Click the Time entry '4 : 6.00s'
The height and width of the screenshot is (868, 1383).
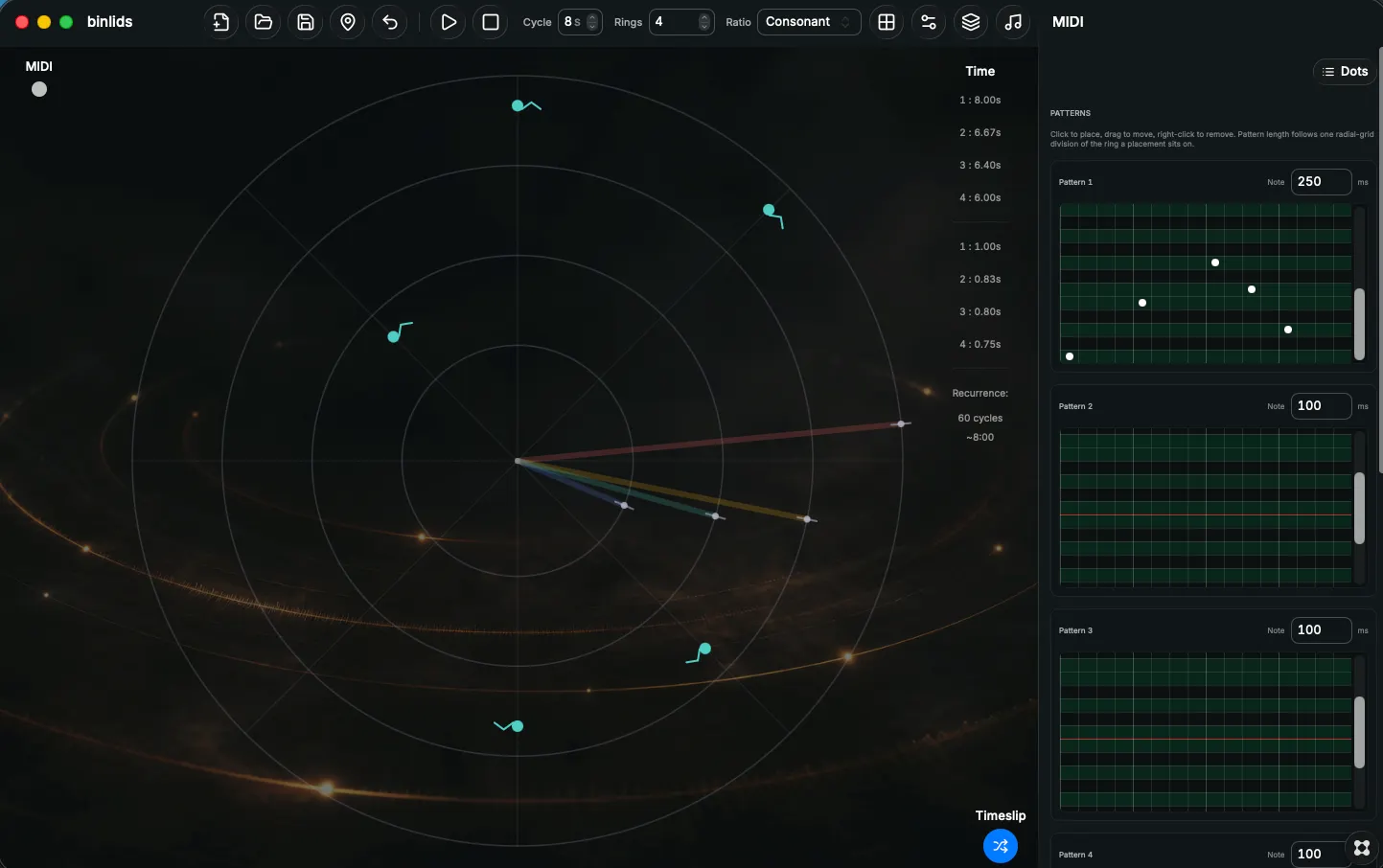(980, 198)
